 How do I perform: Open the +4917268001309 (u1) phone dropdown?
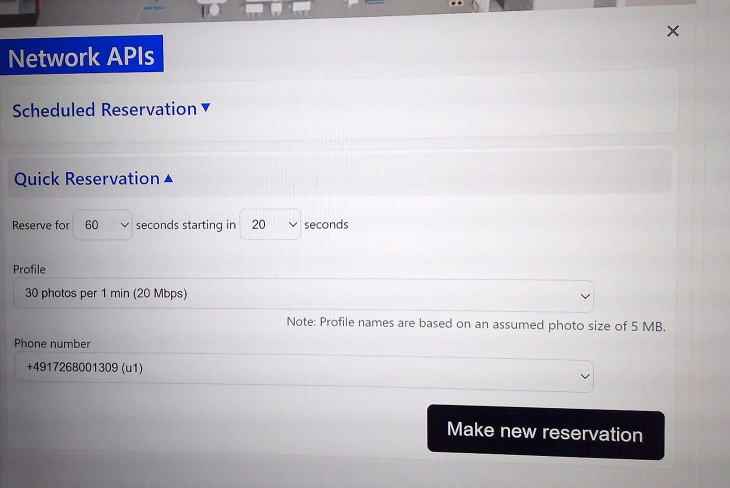click(302, 370)
